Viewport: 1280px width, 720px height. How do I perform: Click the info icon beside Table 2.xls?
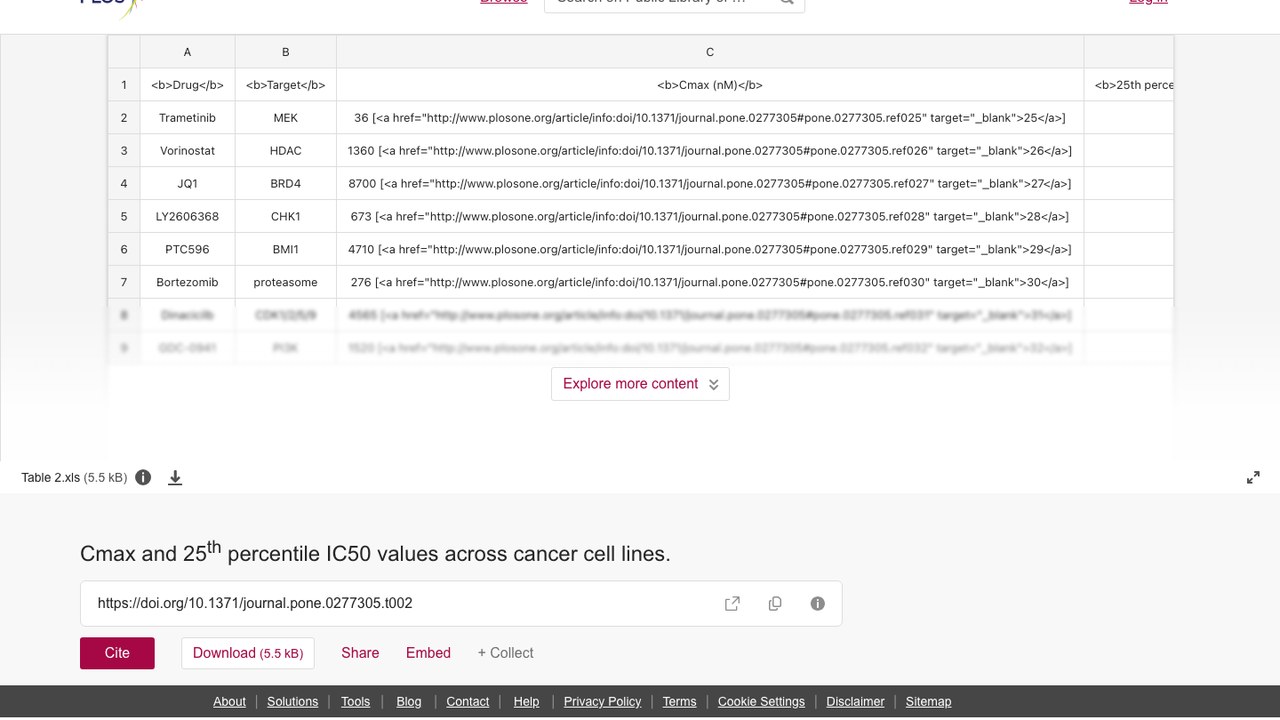[143, 477]
